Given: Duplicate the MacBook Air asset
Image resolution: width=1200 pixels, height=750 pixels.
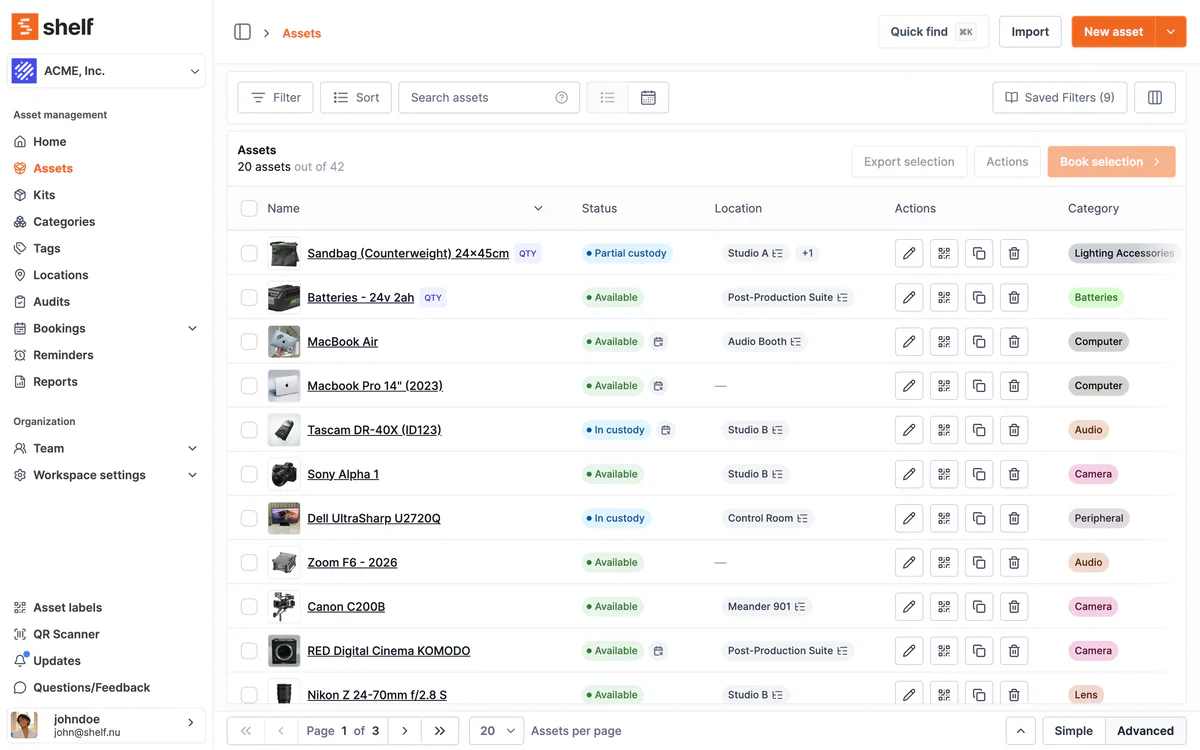Looking at the screenshot, I should 979,341.
